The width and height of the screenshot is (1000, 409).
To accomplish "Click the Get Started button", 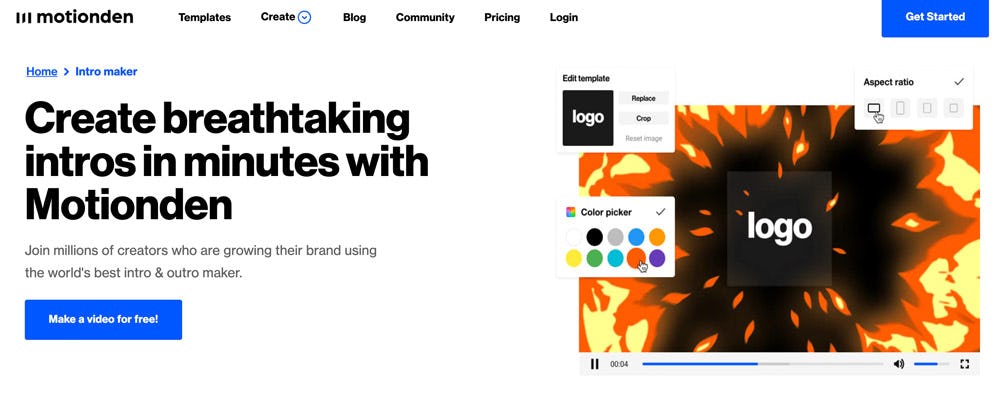I will pos(934,17).
